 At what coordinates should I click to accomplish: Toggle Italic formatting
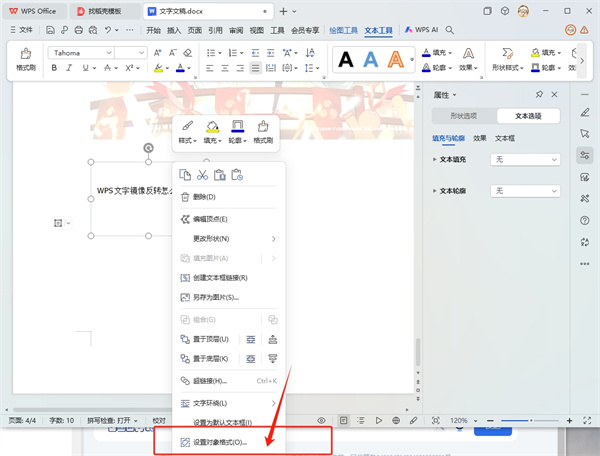point(69,68)
